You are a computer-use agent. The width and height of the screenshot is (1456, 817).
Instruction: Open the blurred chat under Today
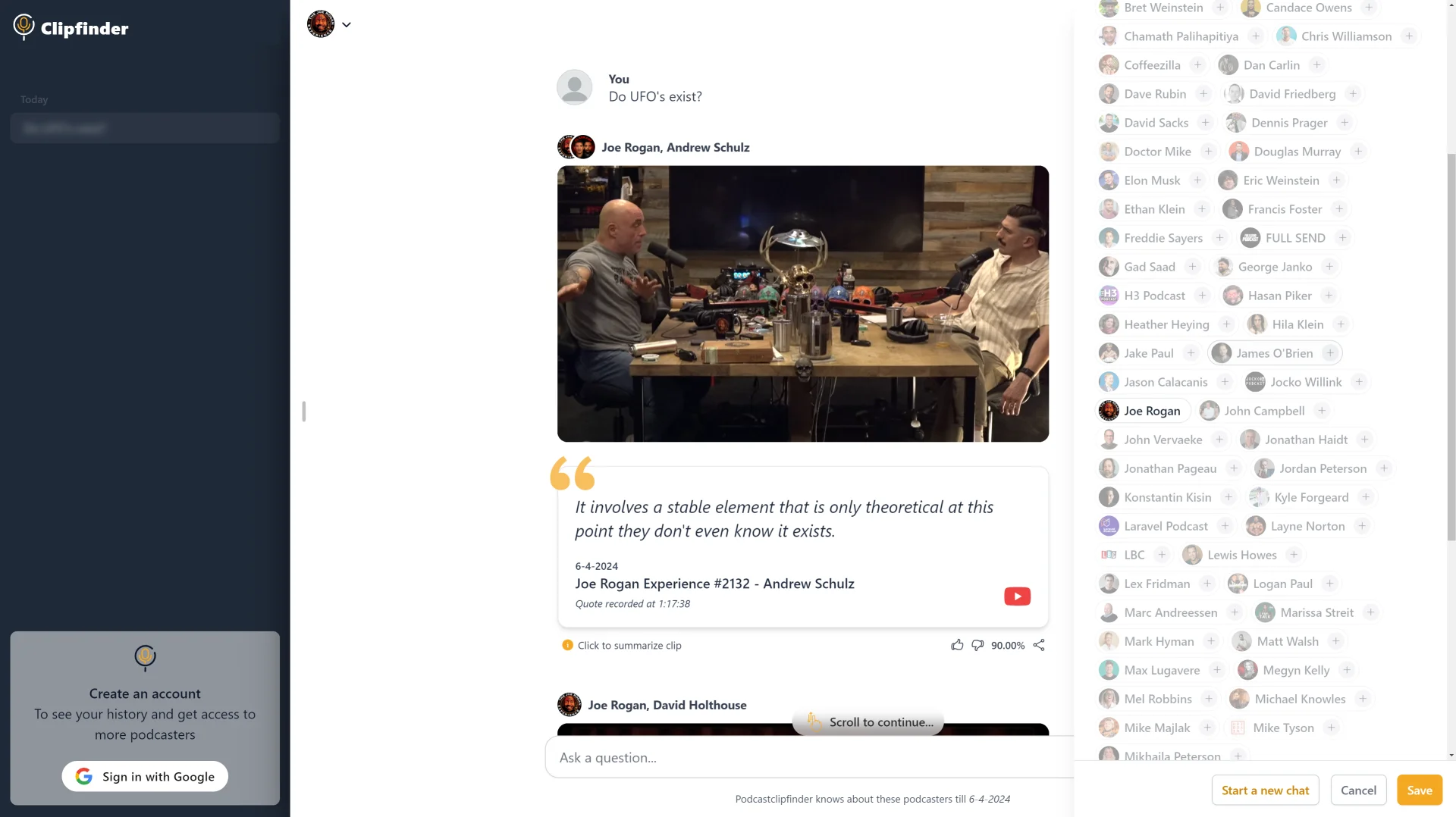(x=145, y=128)
